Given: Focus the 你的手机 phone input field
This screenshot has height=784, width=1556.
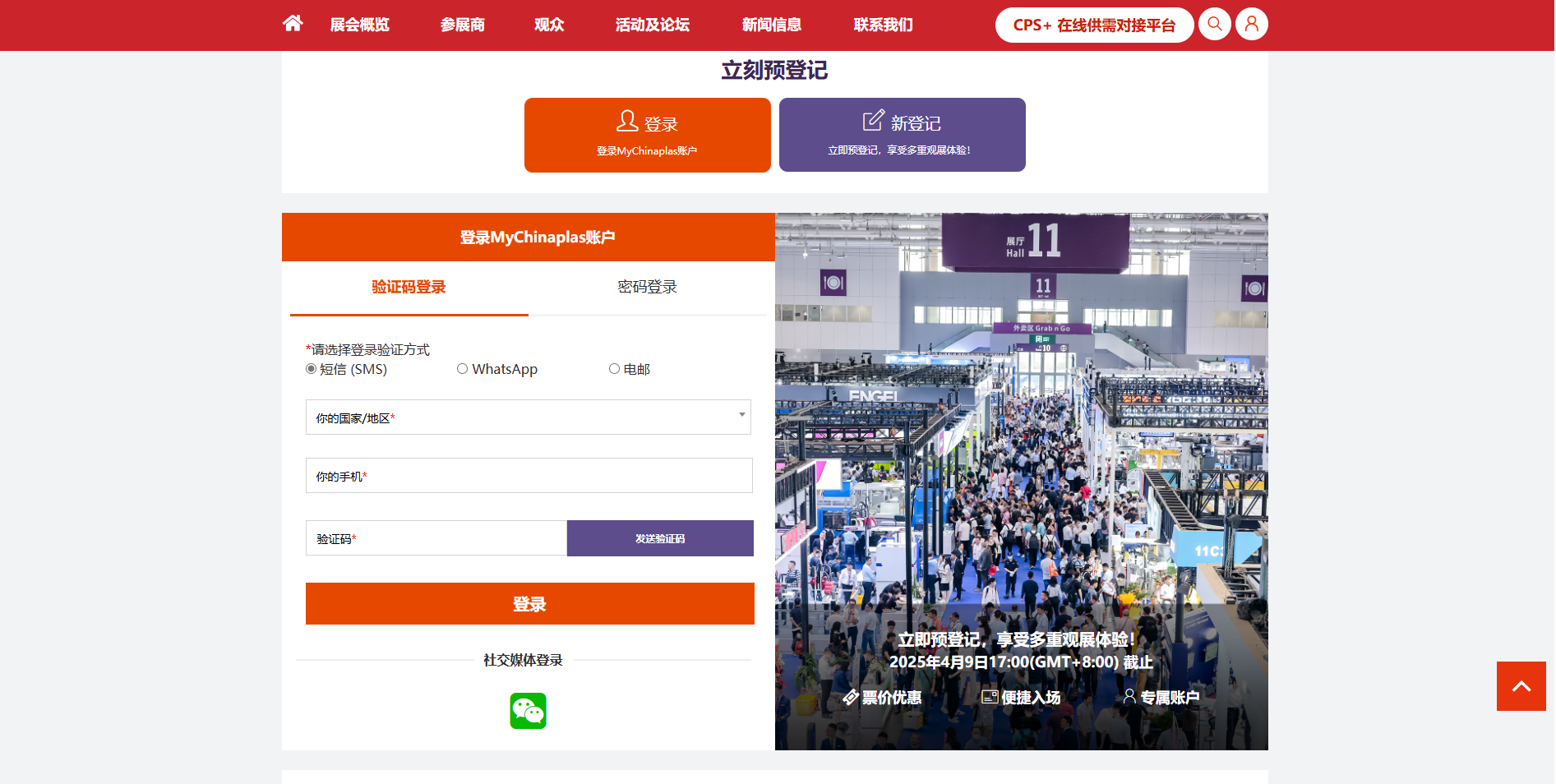Looking at the screenshot, I should pyautogui.click(x=529, y=476).
